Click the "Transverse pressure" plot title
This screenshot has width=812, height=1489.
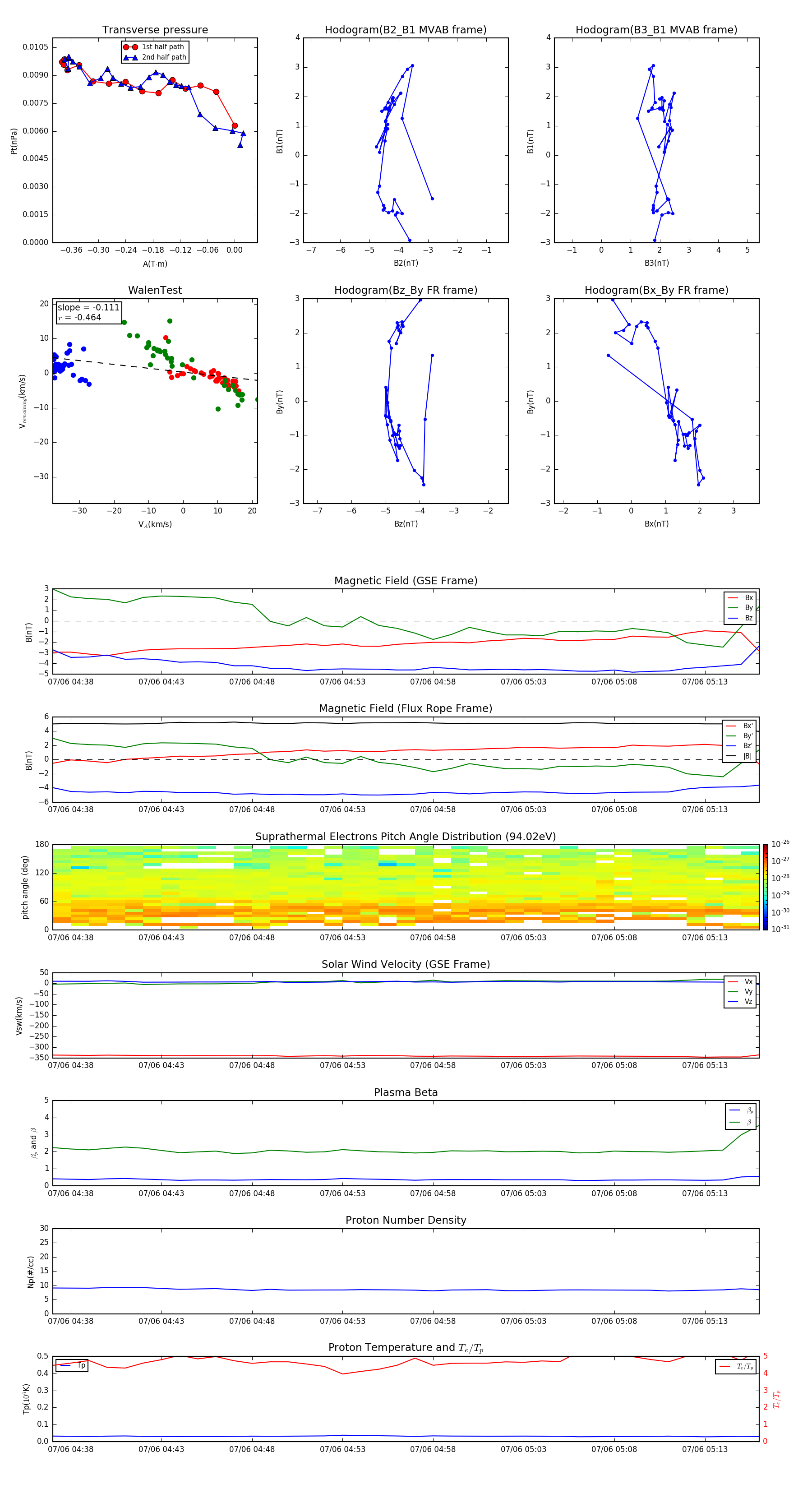[155, 30]
